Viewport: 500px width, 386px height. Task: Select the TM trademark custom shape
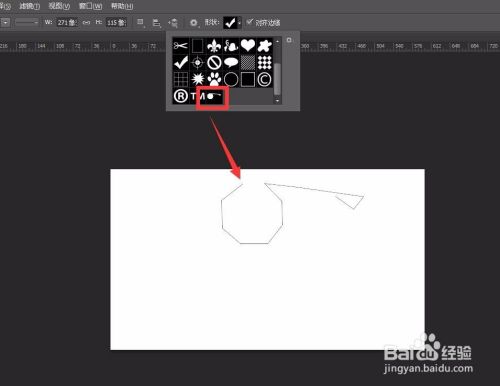point(197,96)
